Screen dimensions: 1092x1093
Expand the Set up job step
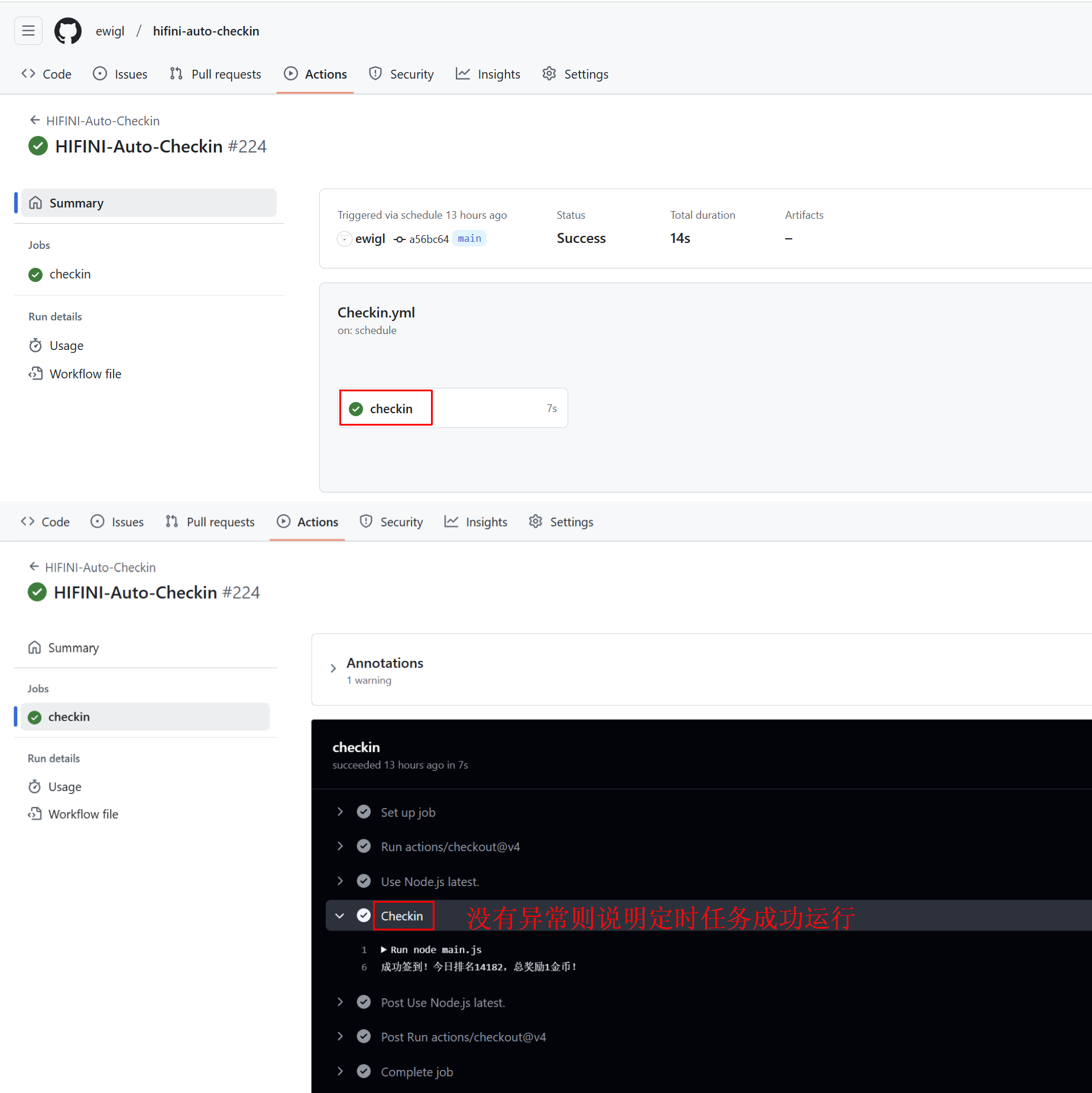(340, 812)
